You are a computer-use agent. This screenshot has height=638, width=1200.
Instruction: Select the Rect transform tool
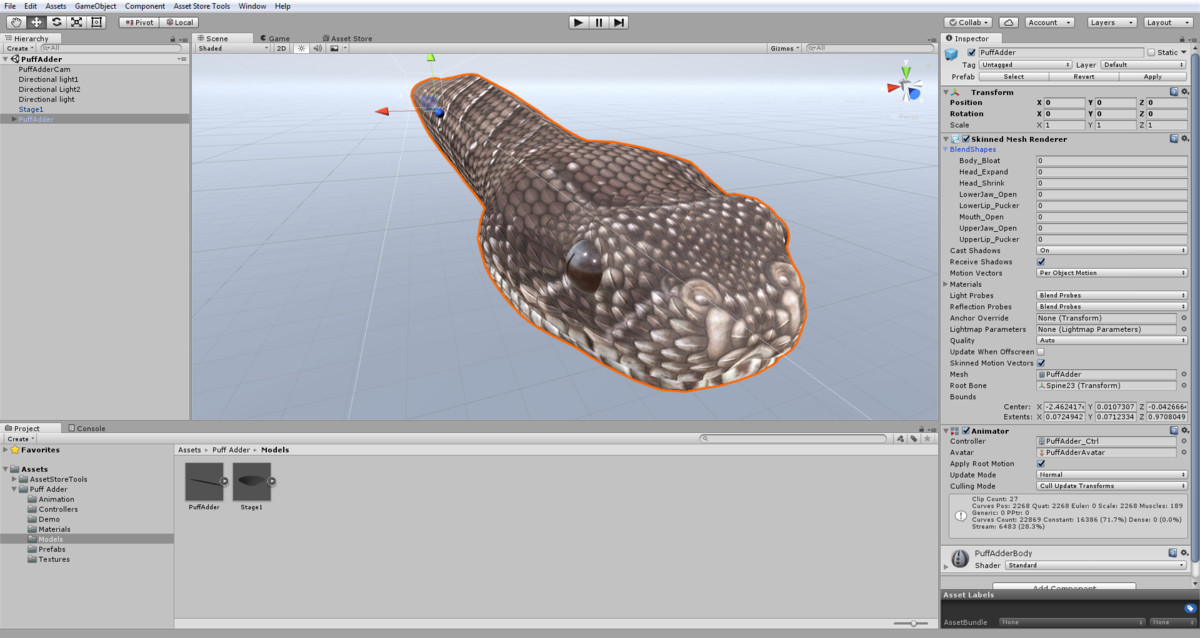tap(97, 22)
